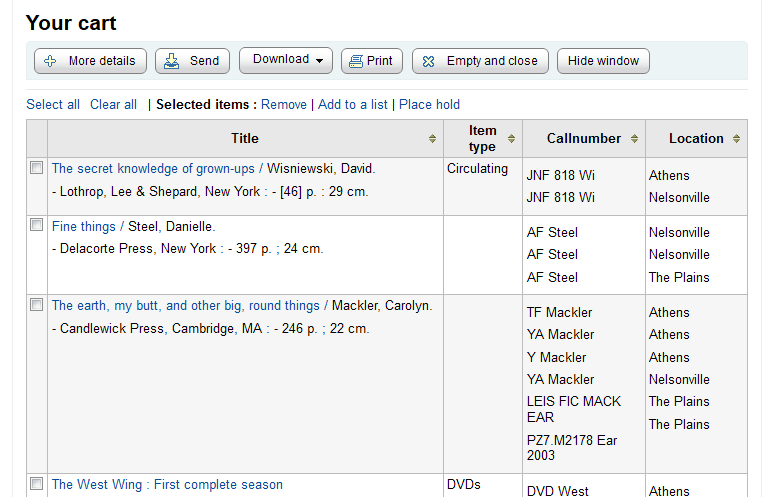Click Place hold for selected items
This screenshot has height=497, width=769.
[429, 104]
